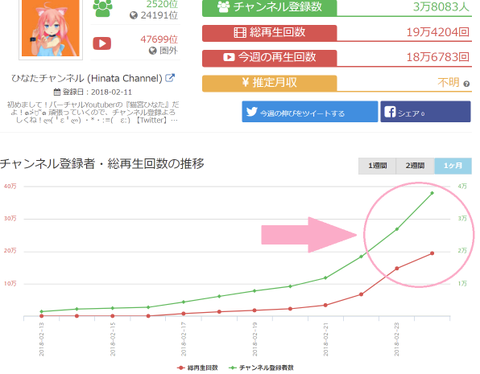Share on Facebook with シェア button
The width and height of the screenshot is (480, 374).
coord(426,112)
